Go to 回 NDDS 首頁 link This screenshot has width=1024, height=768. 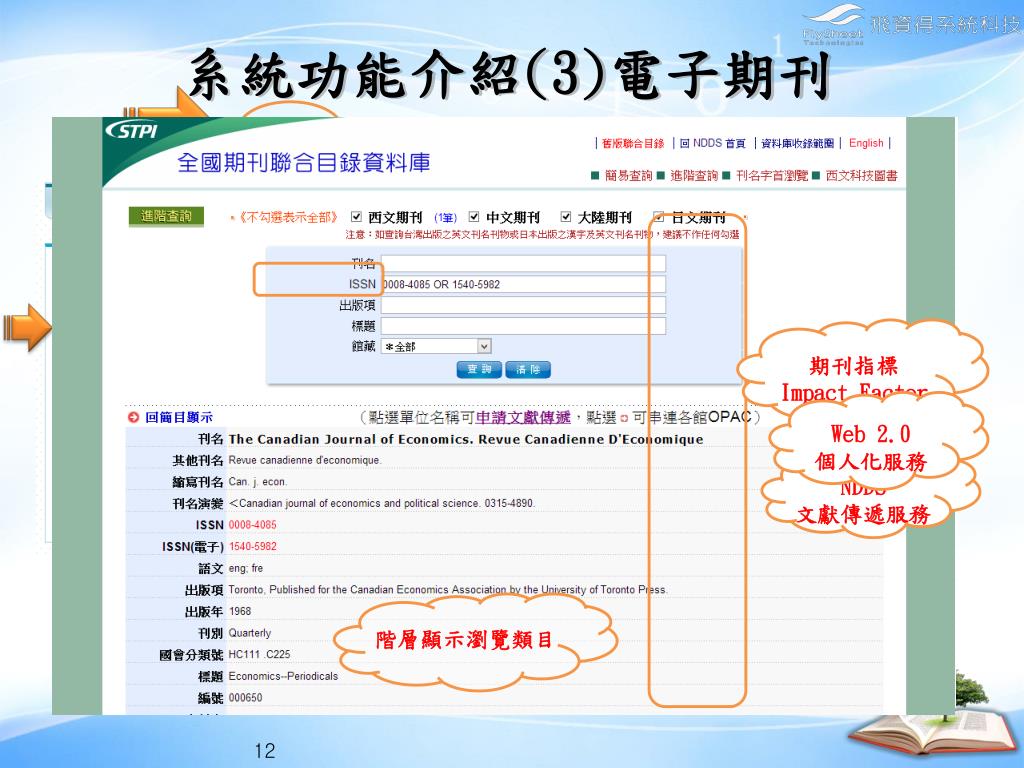point(712,143)
